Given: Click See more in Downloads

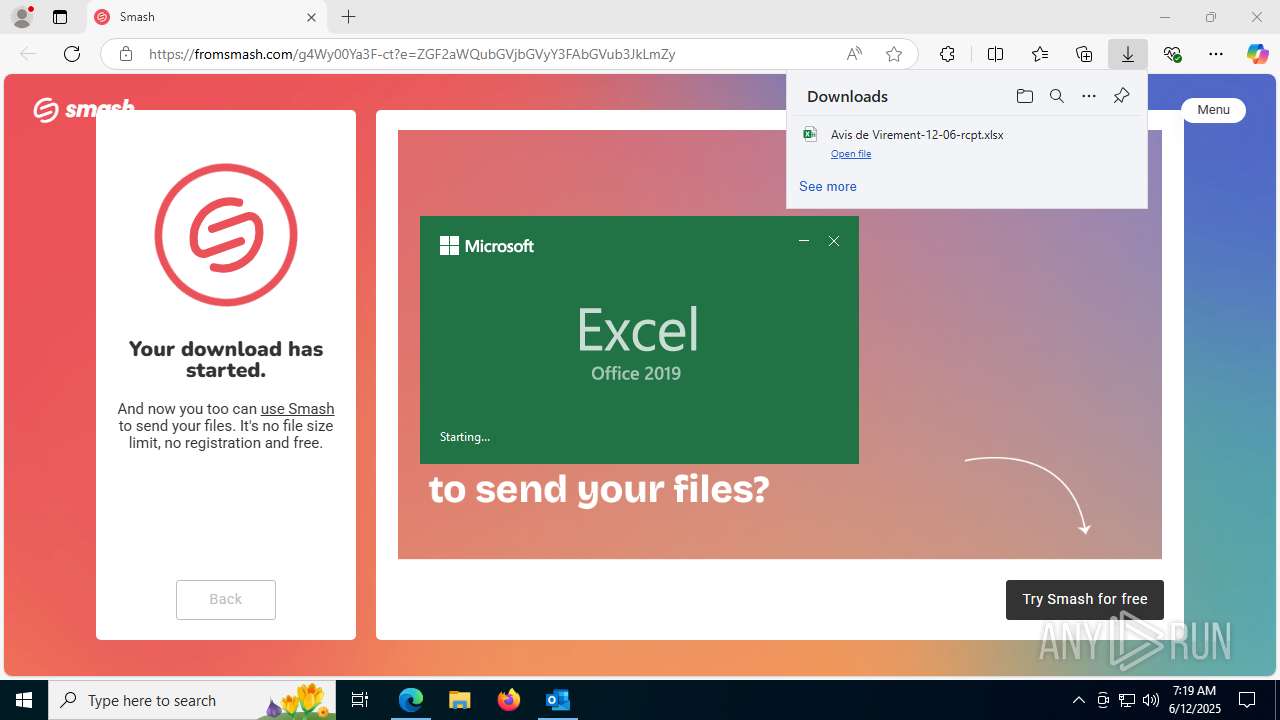Looking at the screenshot, I should [x=828, y=186].
